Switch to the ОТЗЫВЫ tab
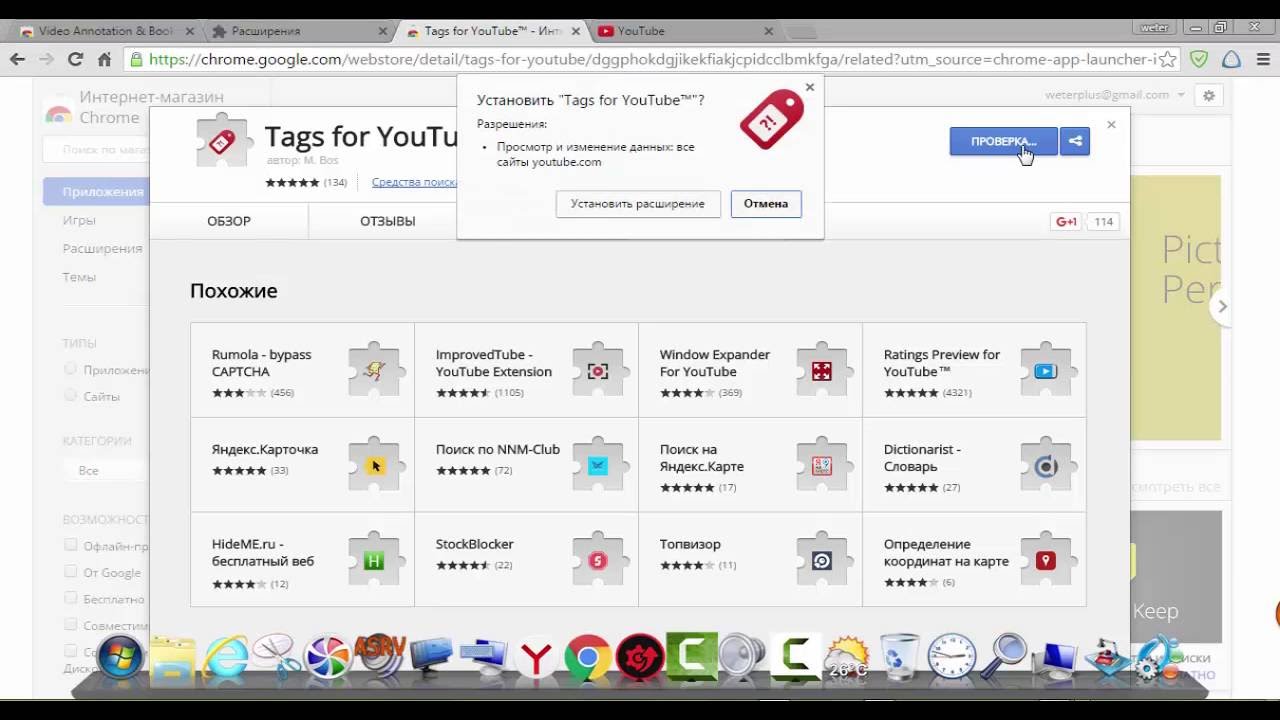Viewport: 1280px width, 720px height. 388,221
